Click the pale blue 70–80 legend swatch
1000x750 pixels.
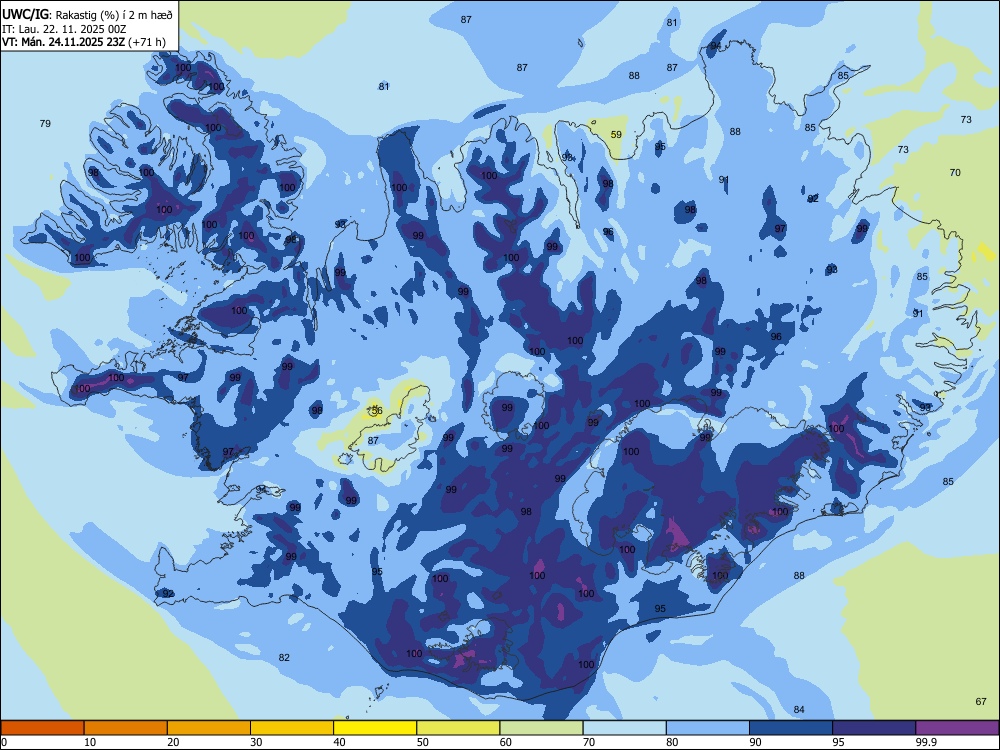coord(625,728)
